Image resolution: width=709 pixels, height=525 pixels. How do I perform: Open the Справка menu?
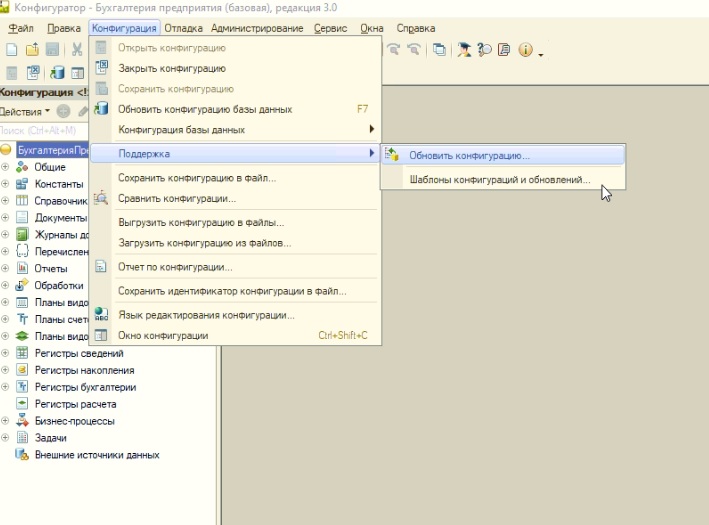click(x=416, y=28)
